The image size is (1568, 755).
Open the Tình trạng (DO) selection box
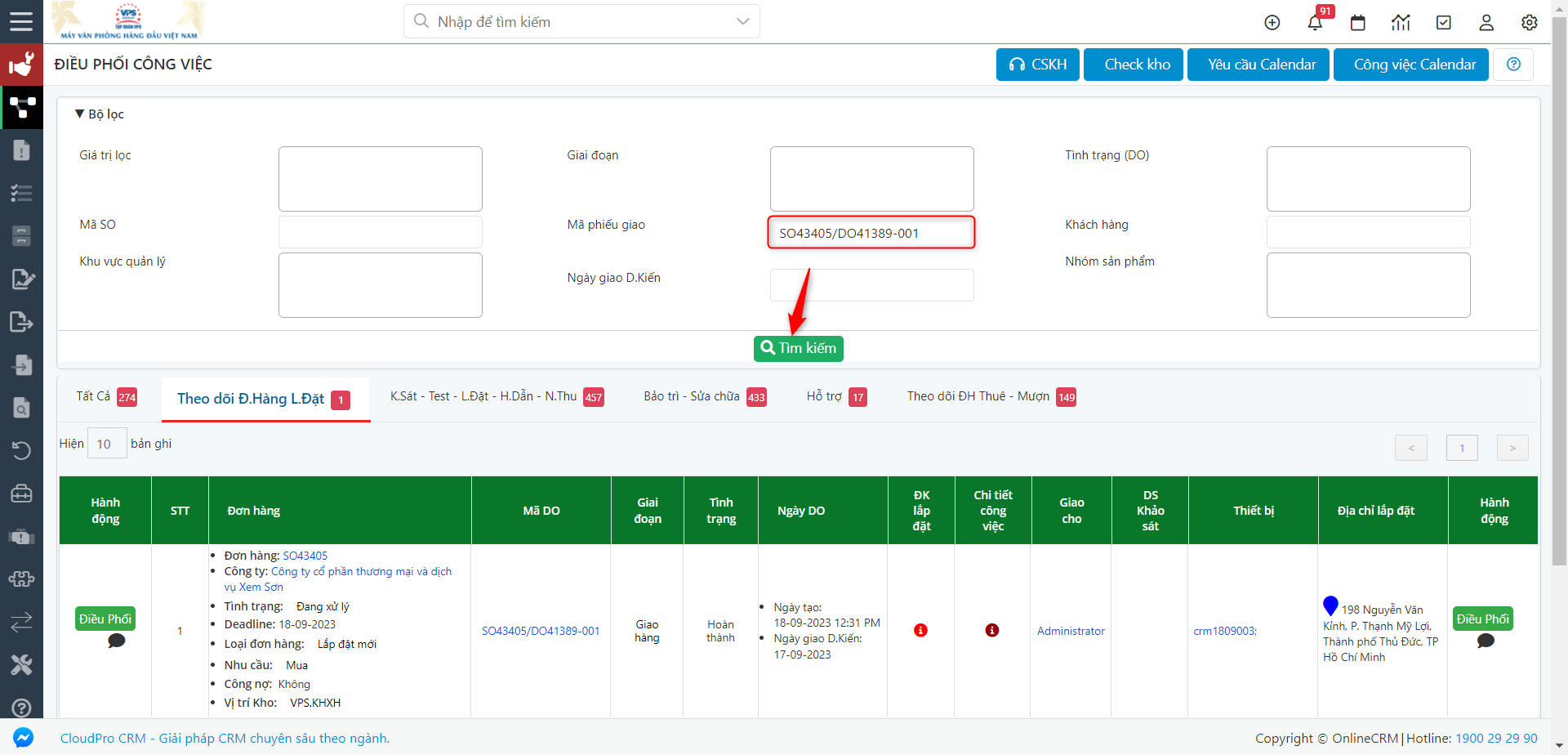coord(1368,179)
